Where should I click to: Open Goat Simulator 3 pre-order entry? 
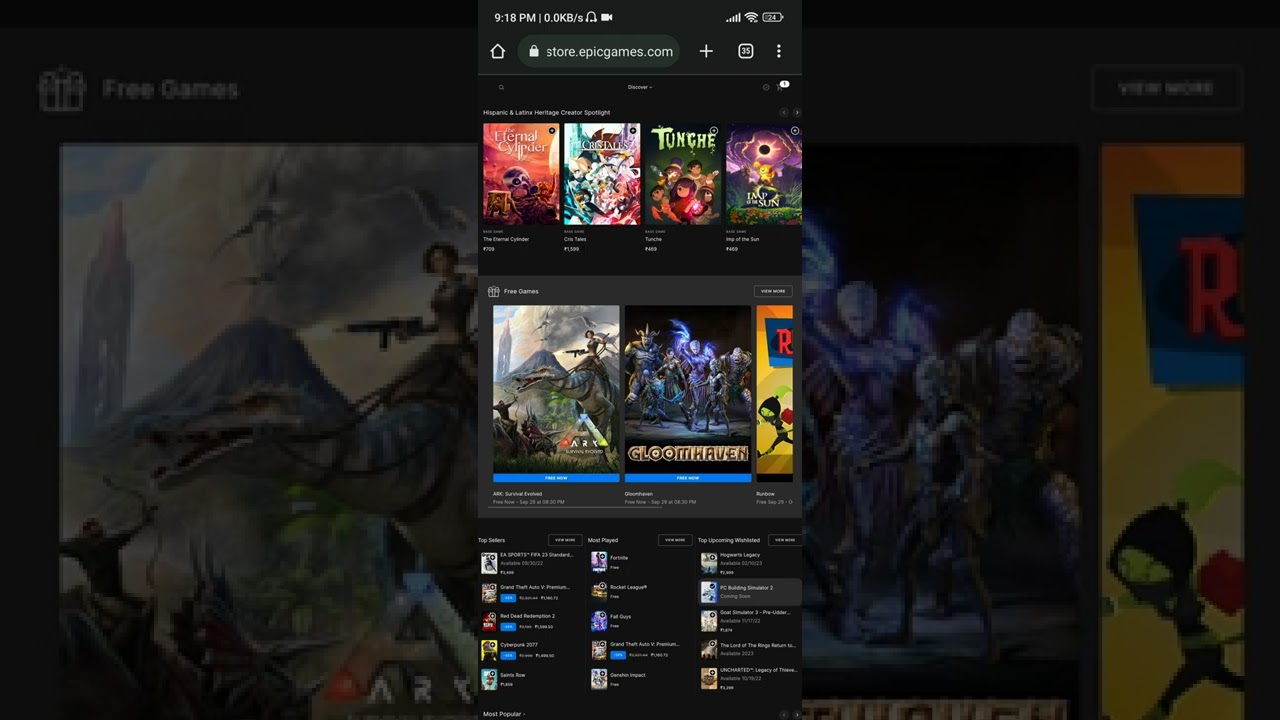750,621
